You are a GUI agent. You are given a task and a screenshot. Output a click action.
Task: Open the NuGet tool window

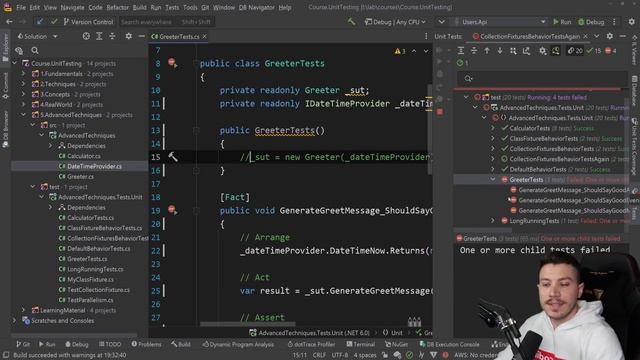[x=396, y=344]
